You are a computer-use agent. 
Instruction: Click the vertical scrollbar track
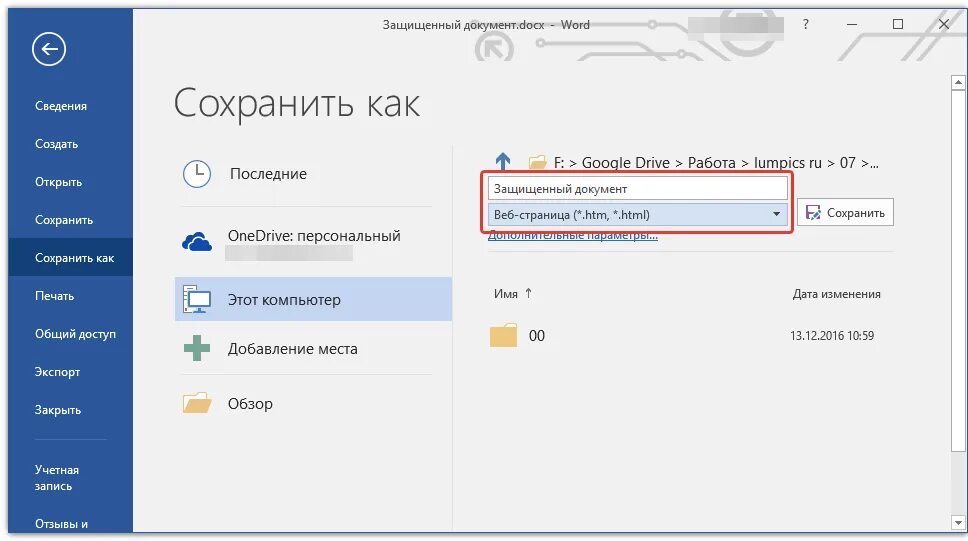click(x=958, y=482)
